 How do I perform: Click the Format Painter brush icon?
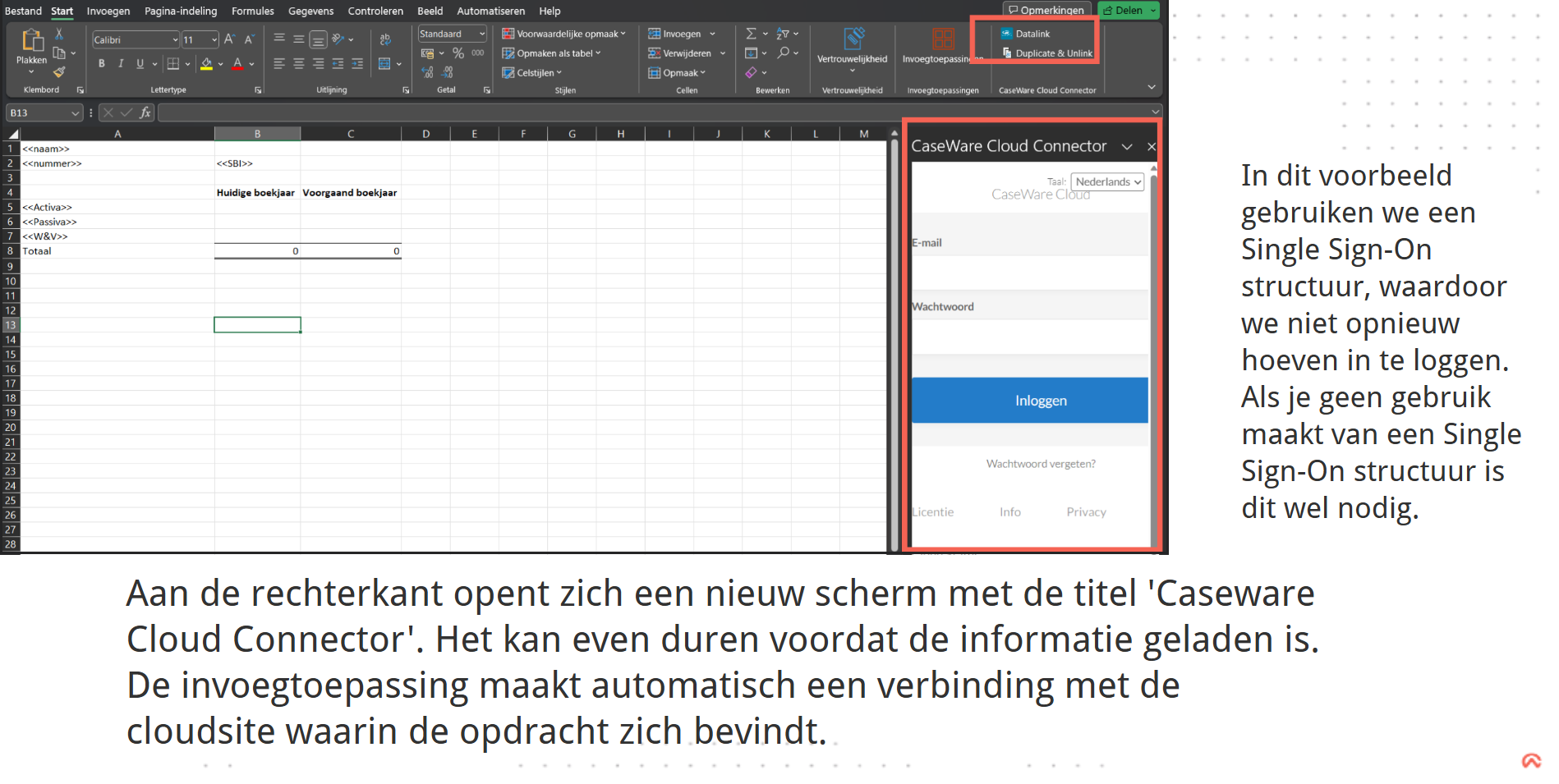[x=59, y=72]
